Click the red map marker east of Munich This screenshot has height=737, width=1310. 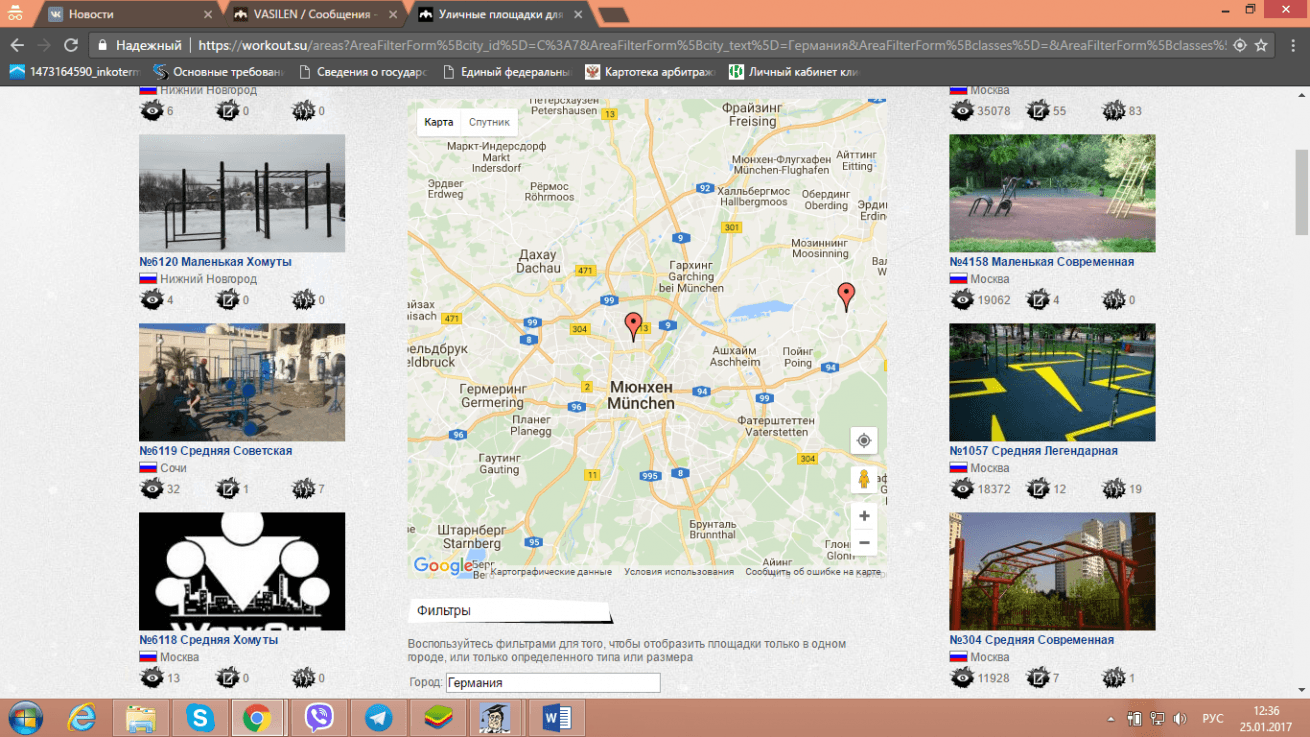[846, 296]
